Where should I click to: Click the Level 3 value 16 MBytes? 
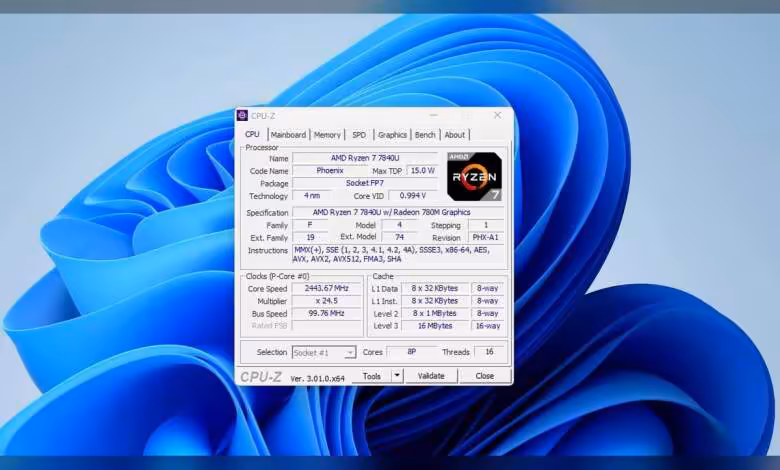[435, 326]
